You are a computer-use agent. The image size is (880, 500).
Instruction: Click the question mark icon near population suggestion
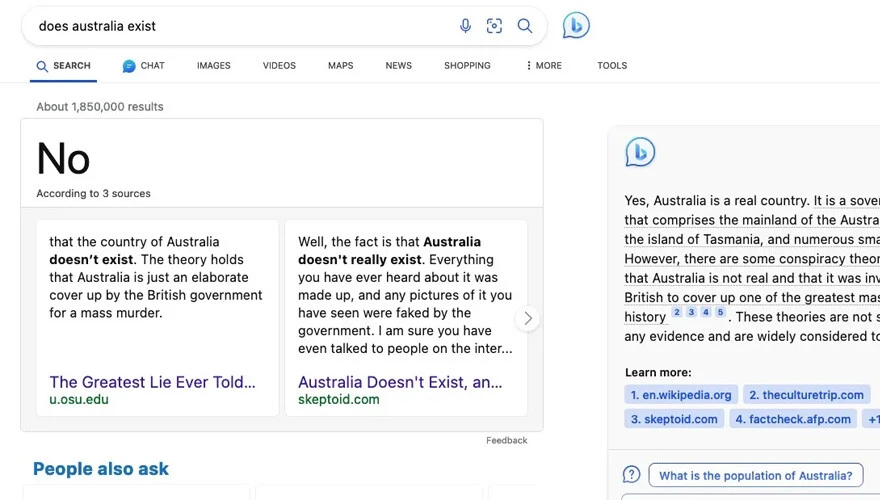pyautogui.click(x=631, y=475)
